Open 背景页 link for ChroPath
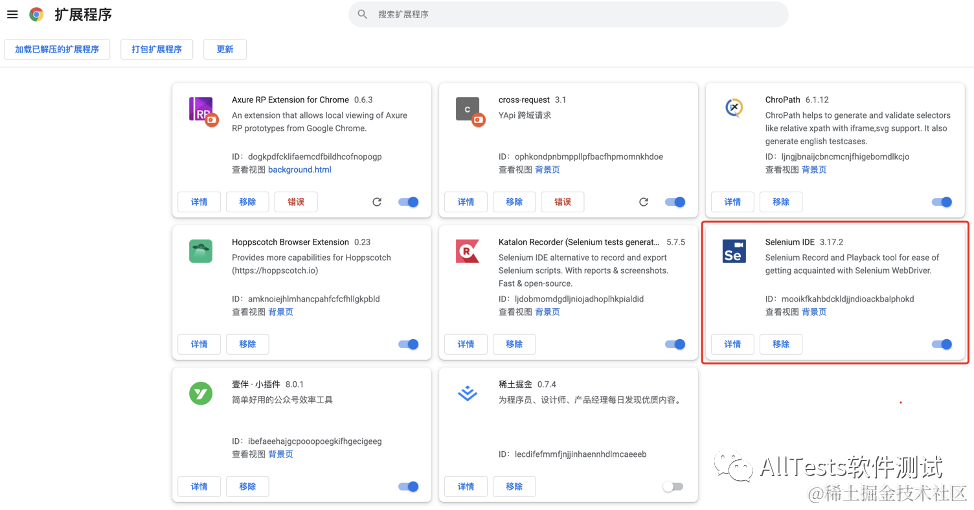The height and width of the screenshot is (510, 974). (x=814, y=170)
